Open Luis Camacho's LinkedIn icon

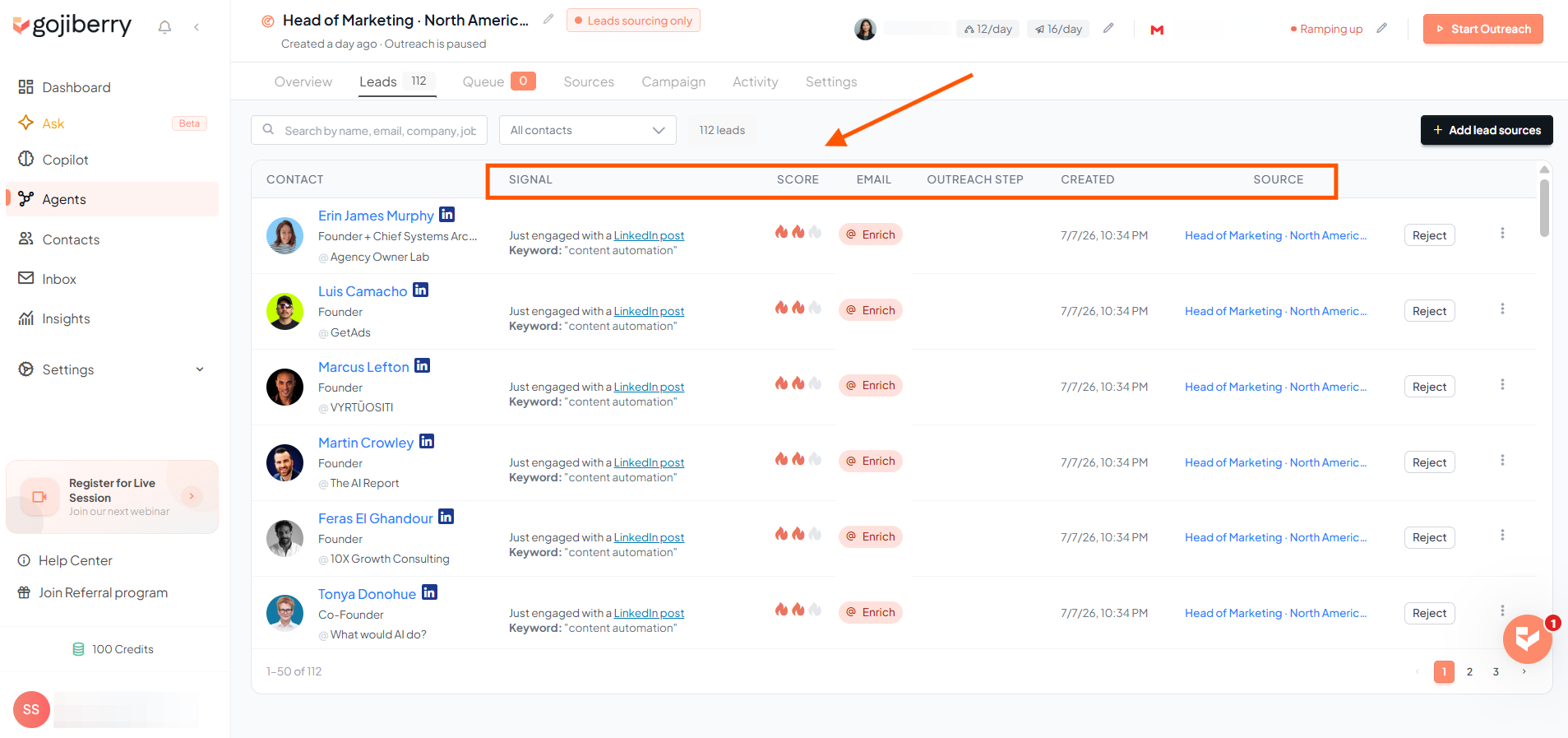click(420, 290)
